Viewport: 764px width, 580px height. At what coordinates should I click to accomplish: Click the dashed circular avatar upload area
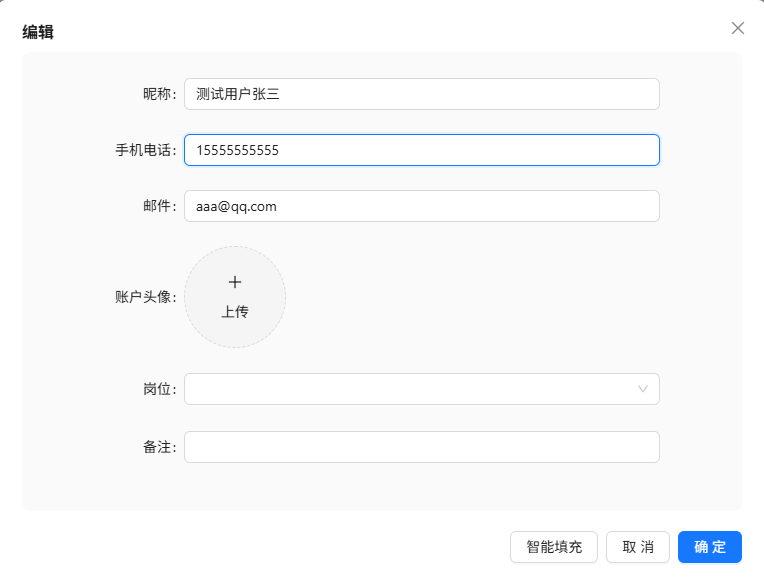[235, 297]
